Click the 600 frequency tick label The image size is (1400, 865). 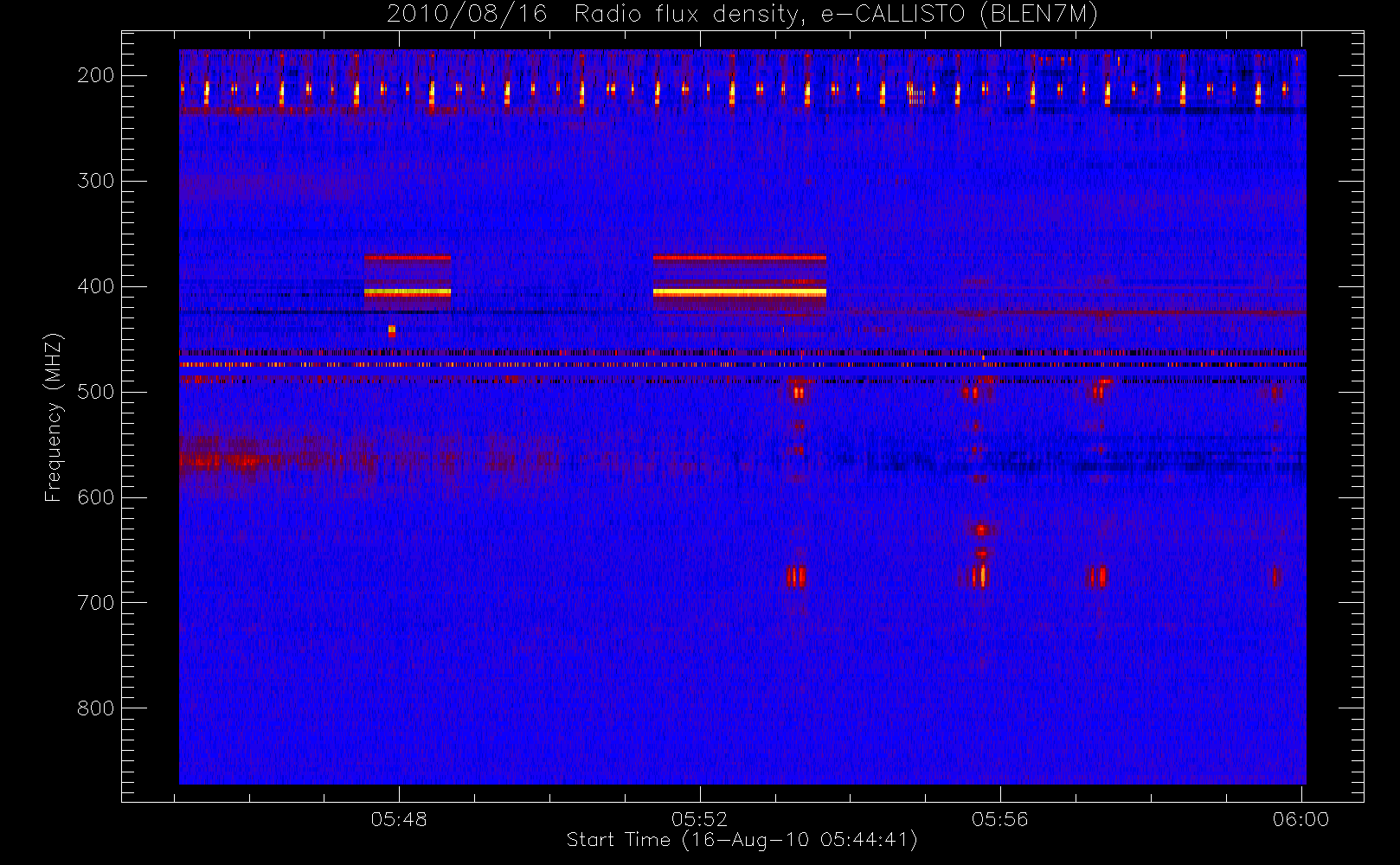point(95,497)
